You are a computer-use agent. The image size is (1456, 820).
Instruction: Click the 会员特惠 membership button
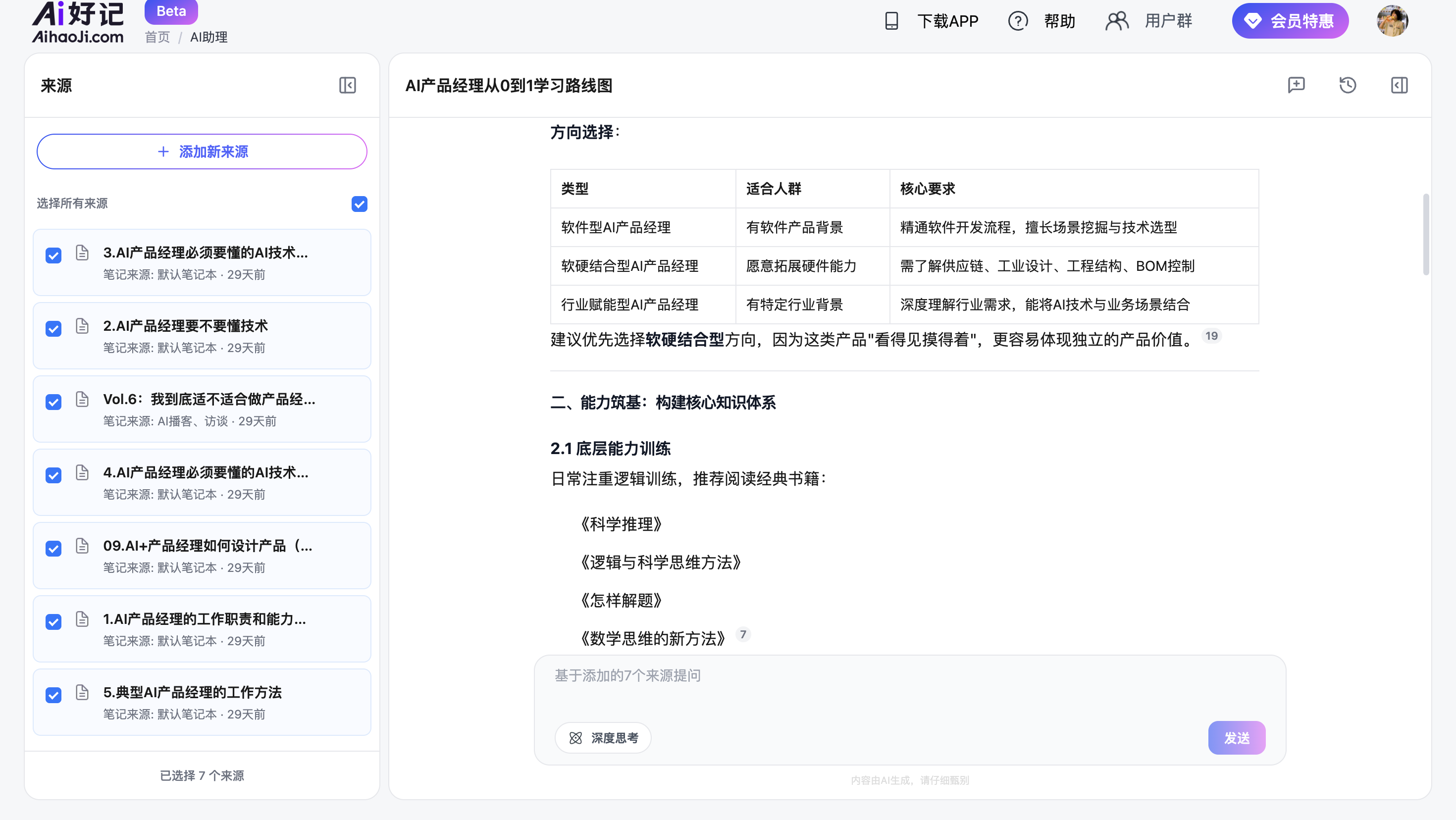(x=1290, y=21)
